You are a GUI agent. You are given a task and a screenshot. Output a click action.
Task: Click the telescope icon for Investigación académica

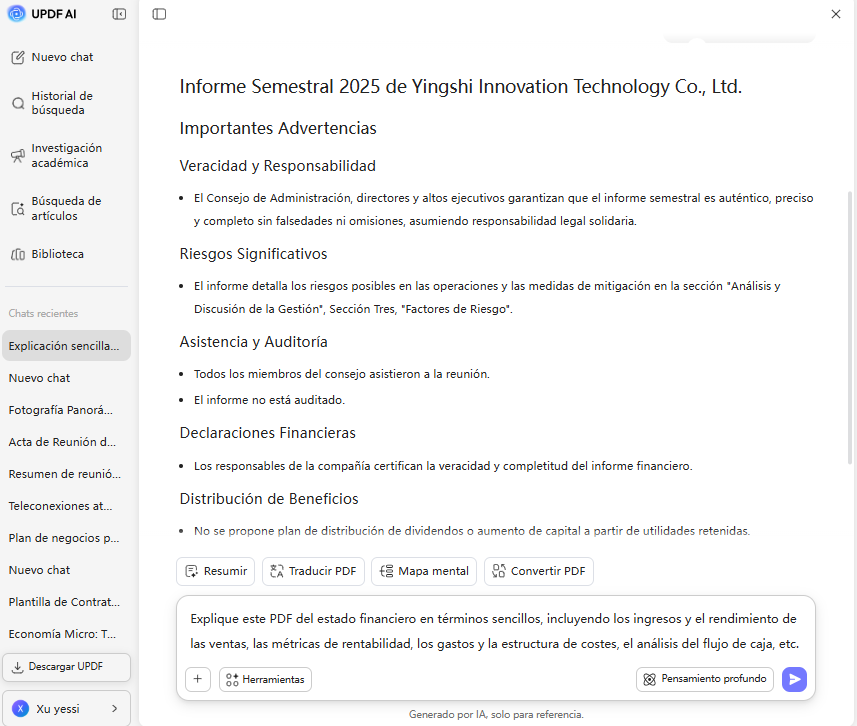[x=18, y=156]
